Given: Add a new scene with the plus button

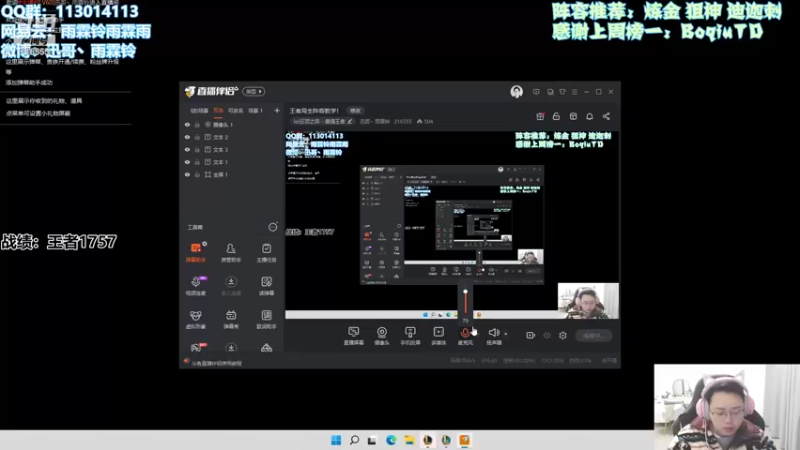Looking at the screenshot, I should (x=277, y=110).
